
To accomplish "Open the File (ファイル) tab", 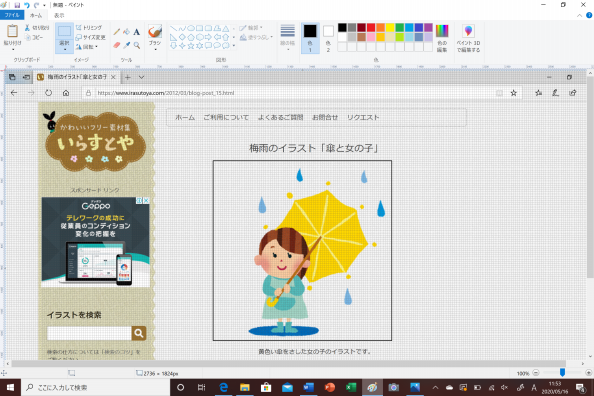I will pos(12,15).
